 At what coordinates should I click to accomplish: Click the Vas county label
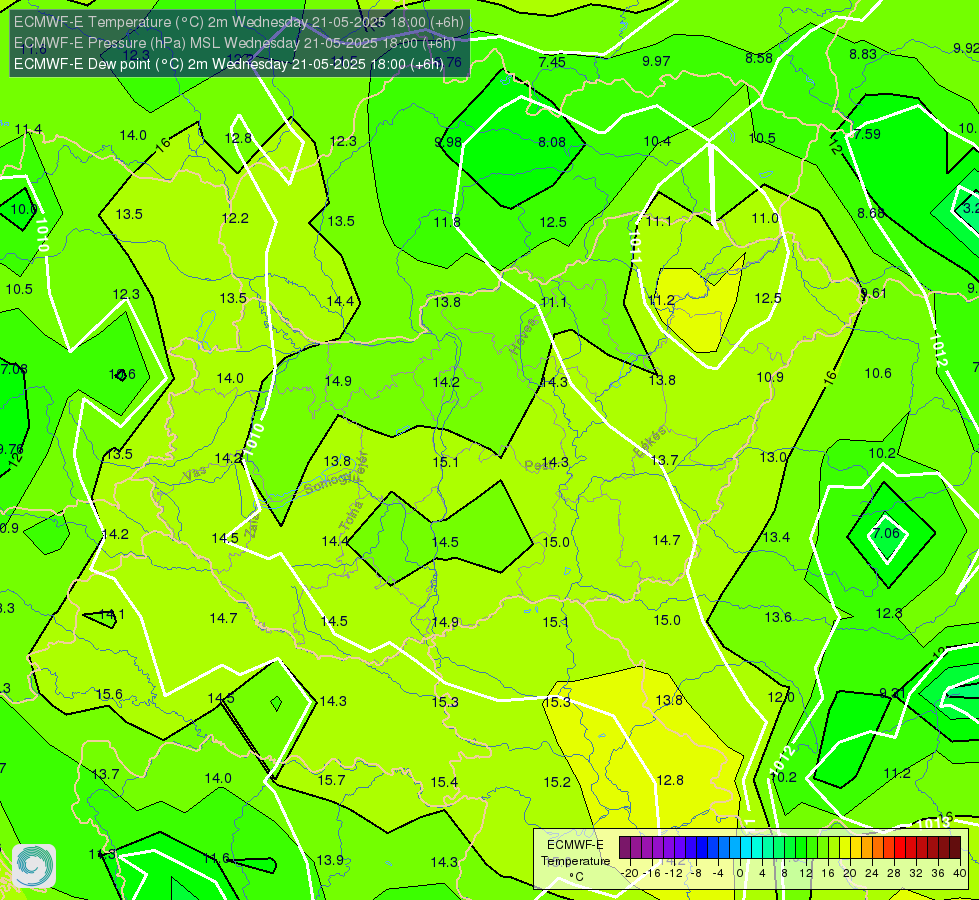pyautogui.click(x=194, y=475)
